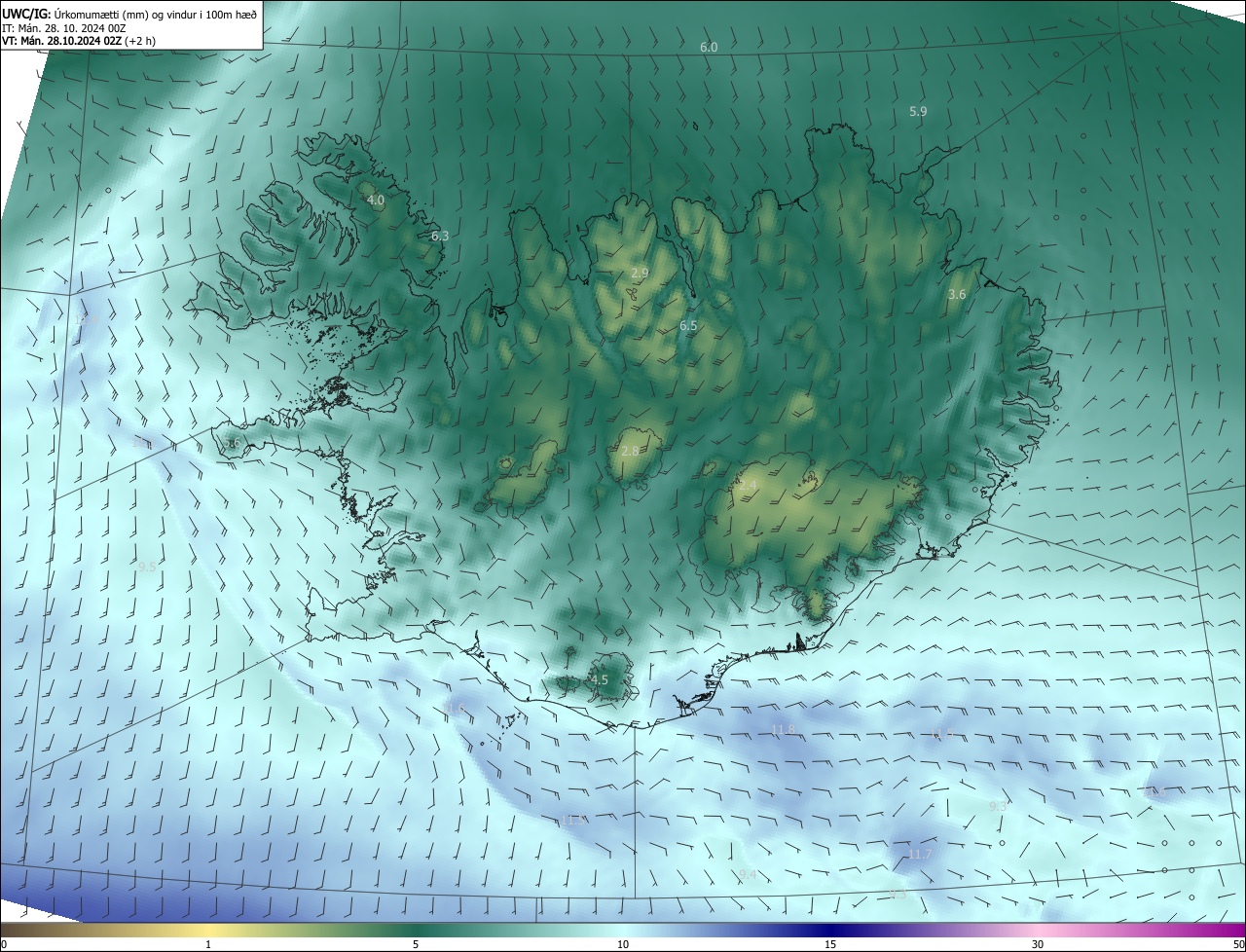Select the 2.8 value on the central glacier
1246x952 pixels.
[x=630, y=451]
